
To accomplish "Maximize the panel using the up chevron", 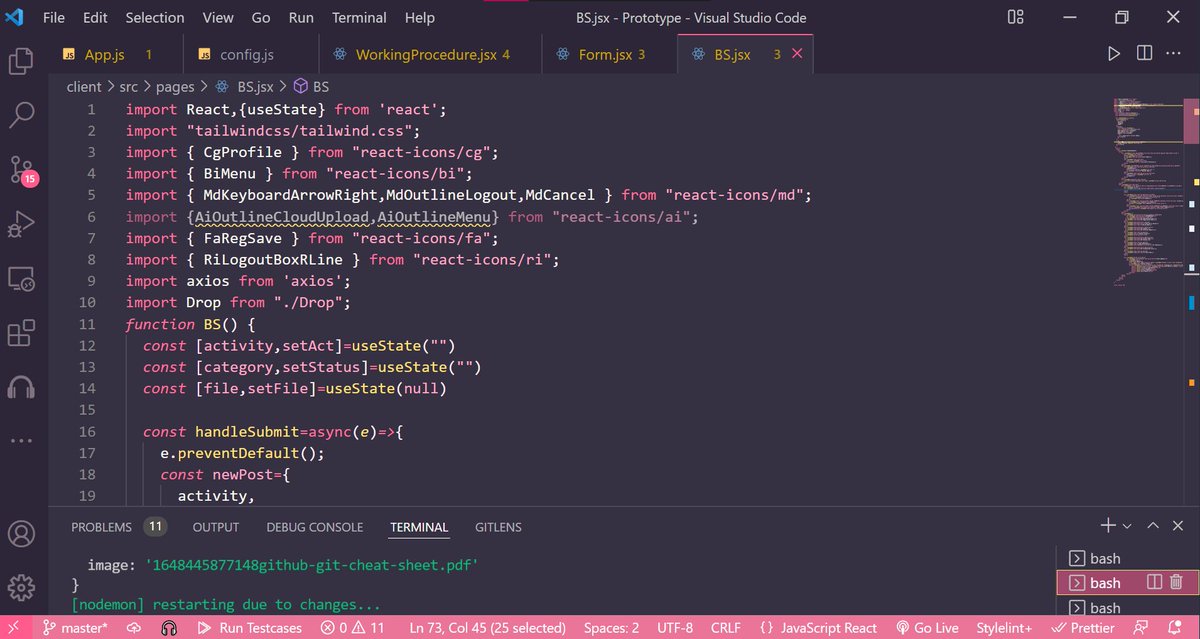I will point(1153,525).
